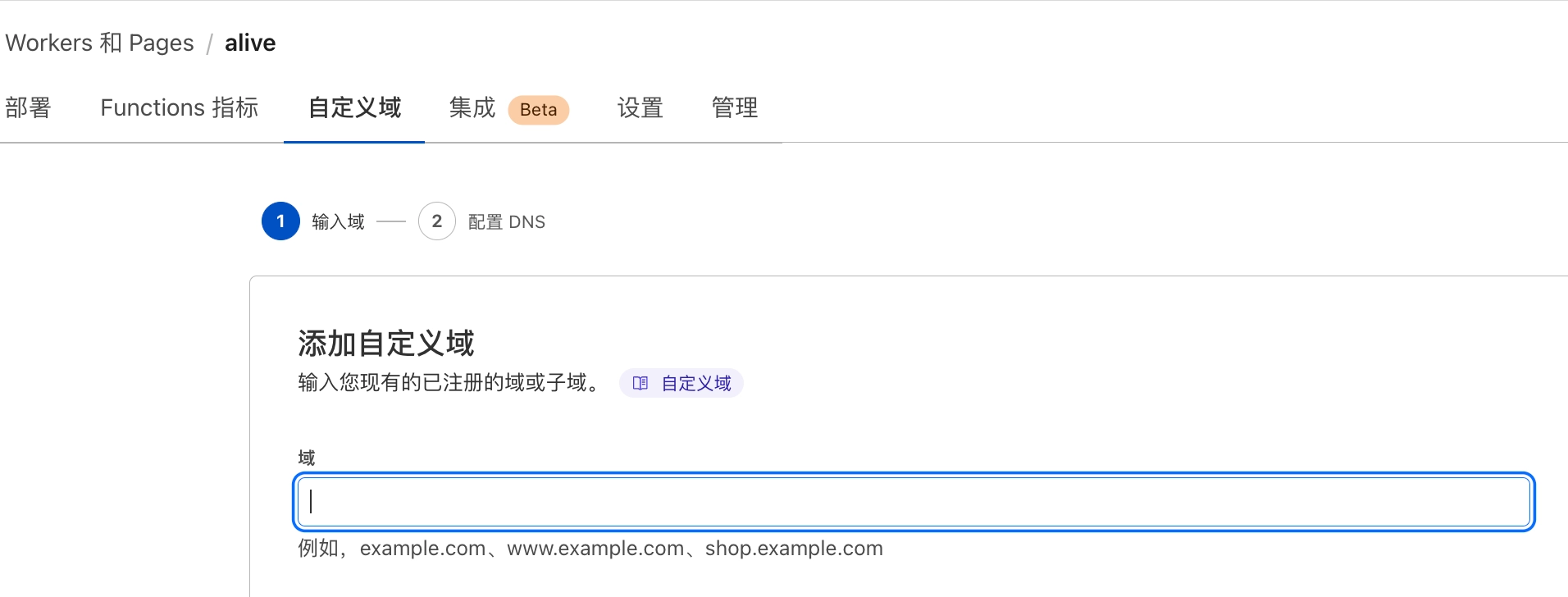Open the 自定义域 documentation link

695,383
